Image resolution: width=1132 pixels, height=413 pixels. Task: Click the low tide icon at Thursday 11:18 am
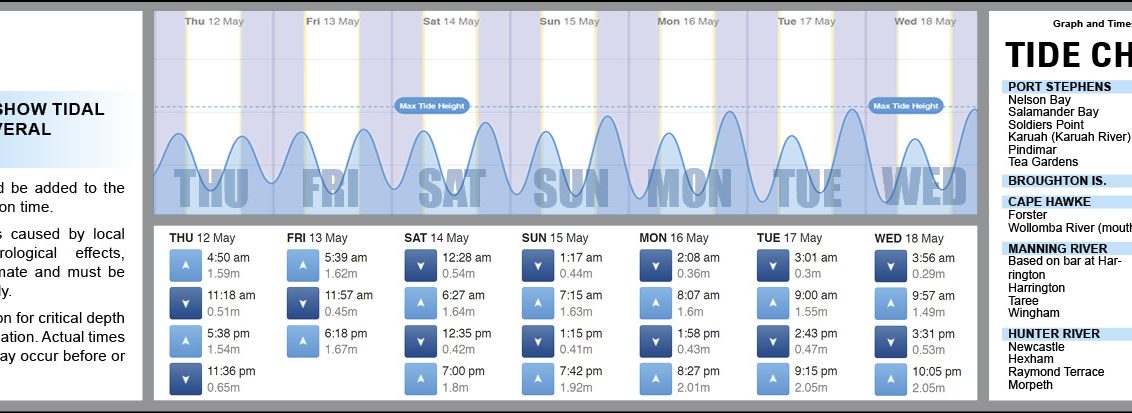click(184, 303)
